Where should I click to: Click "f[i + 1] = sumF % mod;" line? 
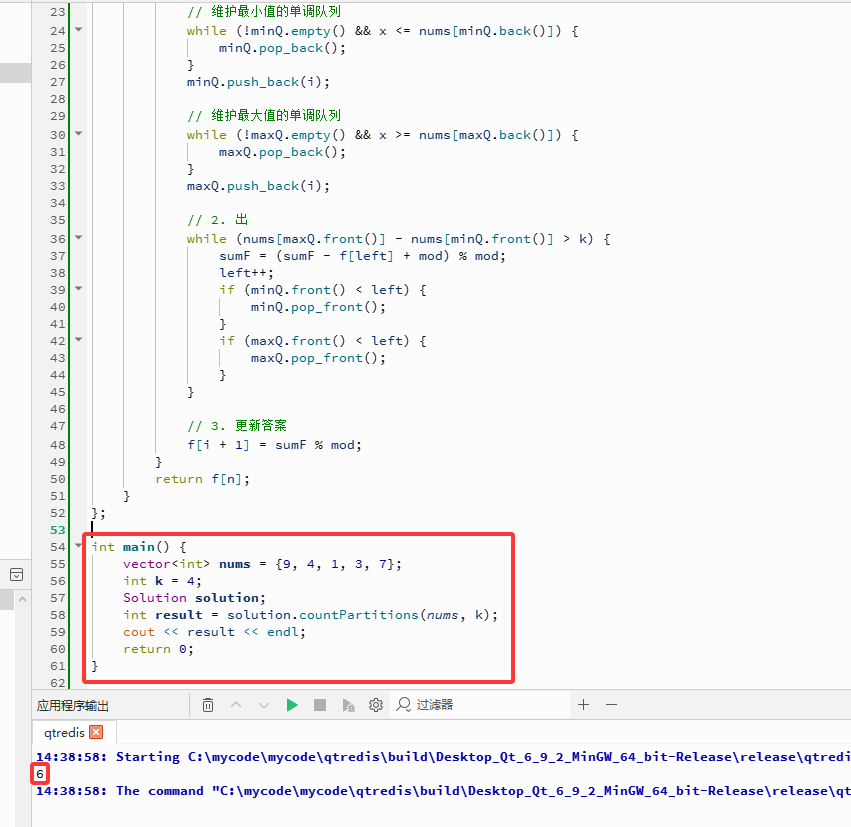click(274, 445)
